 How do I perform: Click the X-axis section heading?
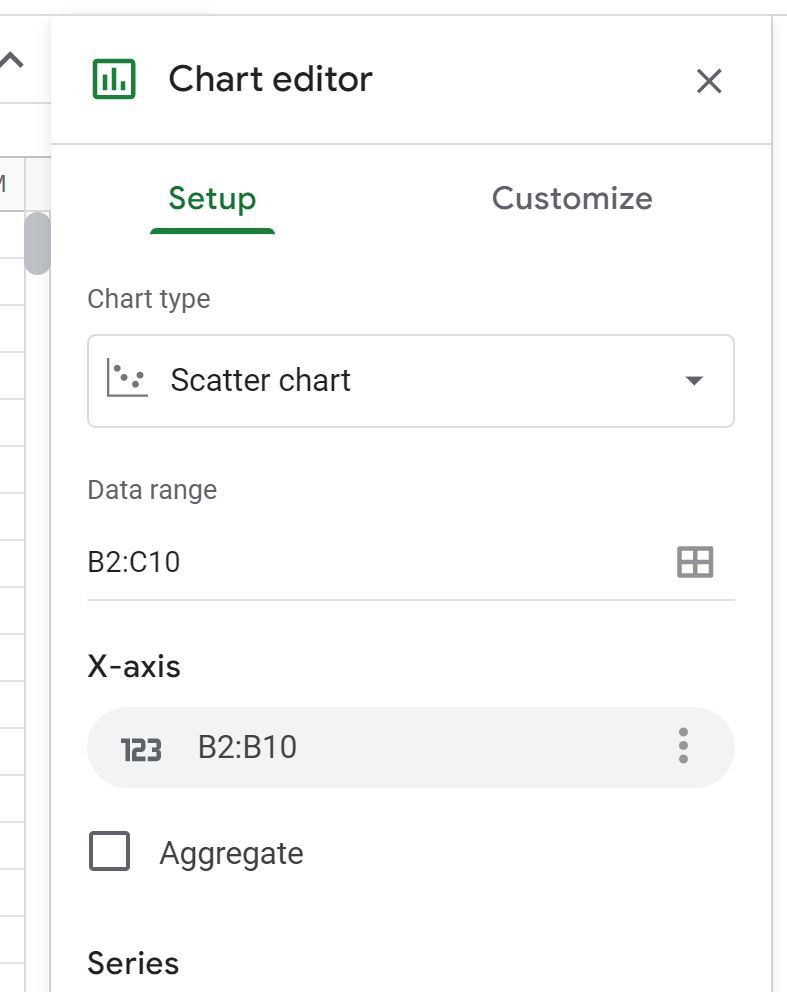(x=134, y=666)
